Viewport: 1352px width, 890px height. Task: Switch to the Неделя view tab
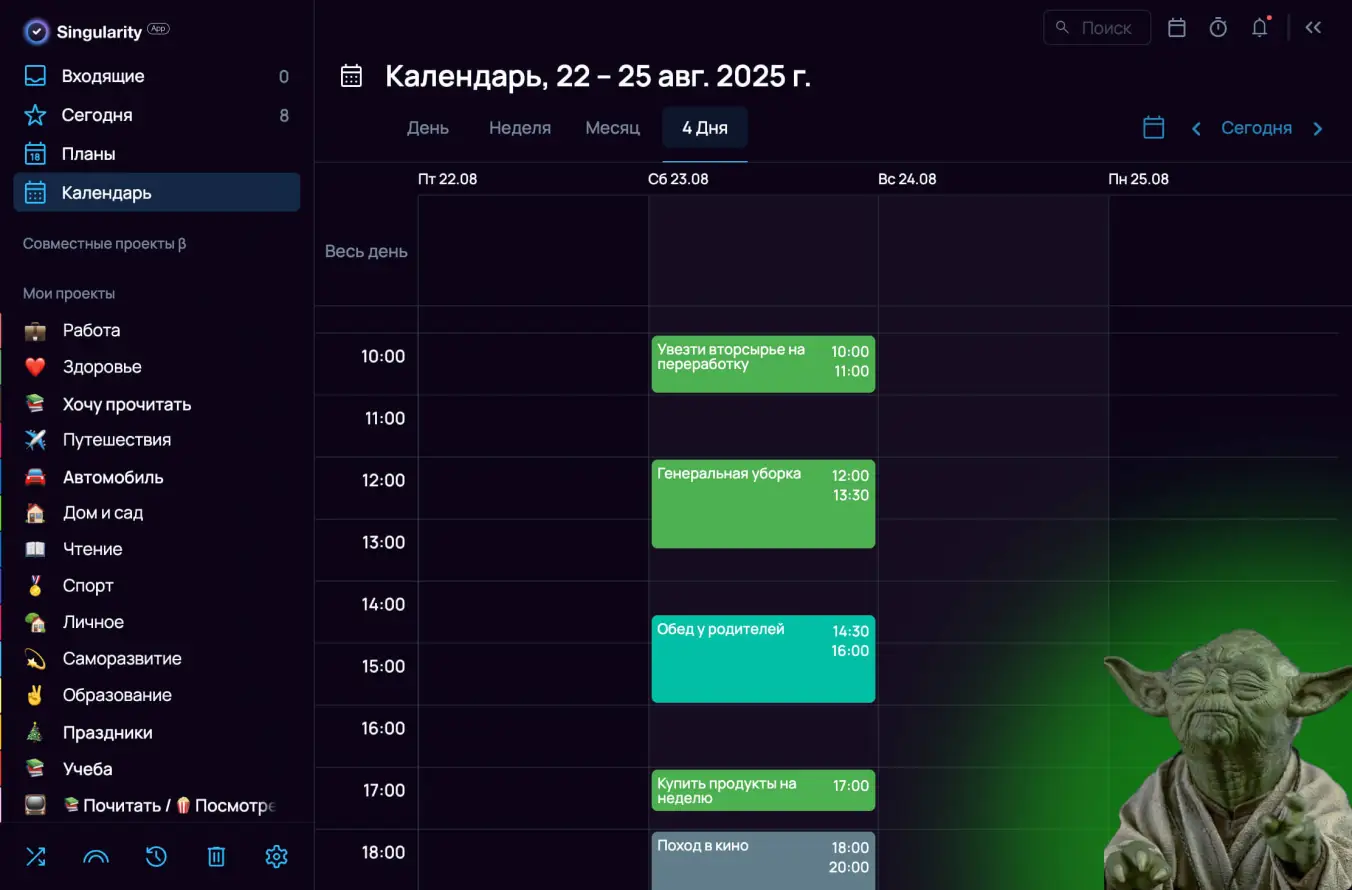[520, 128]
